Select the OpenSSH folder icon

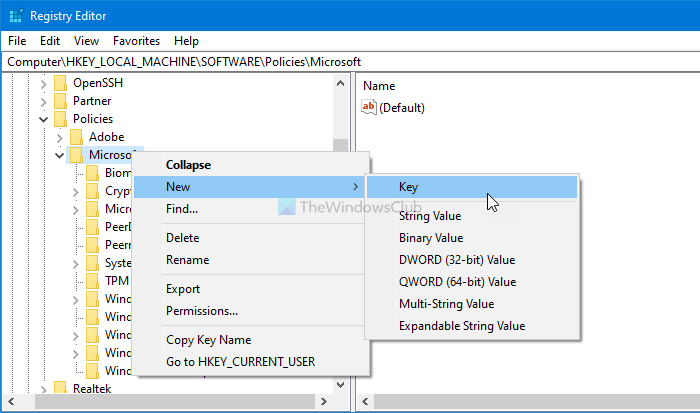[x=60, y=82]
